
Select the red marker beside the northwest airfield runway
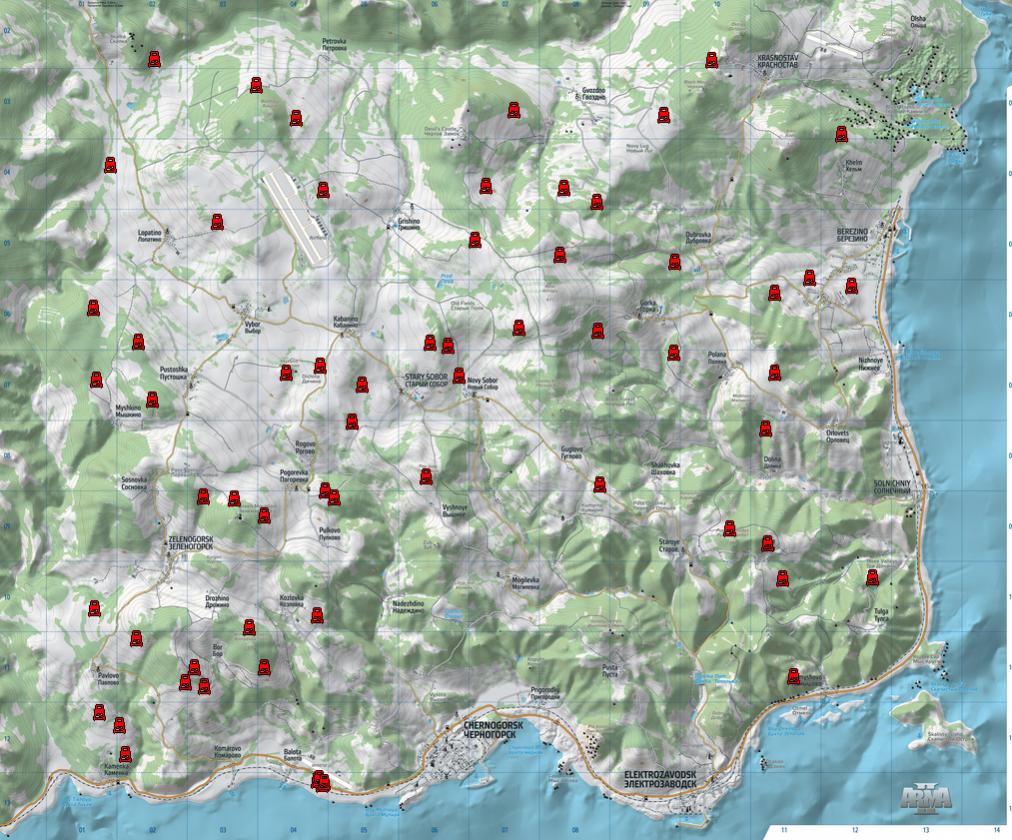tap(323, 190)
